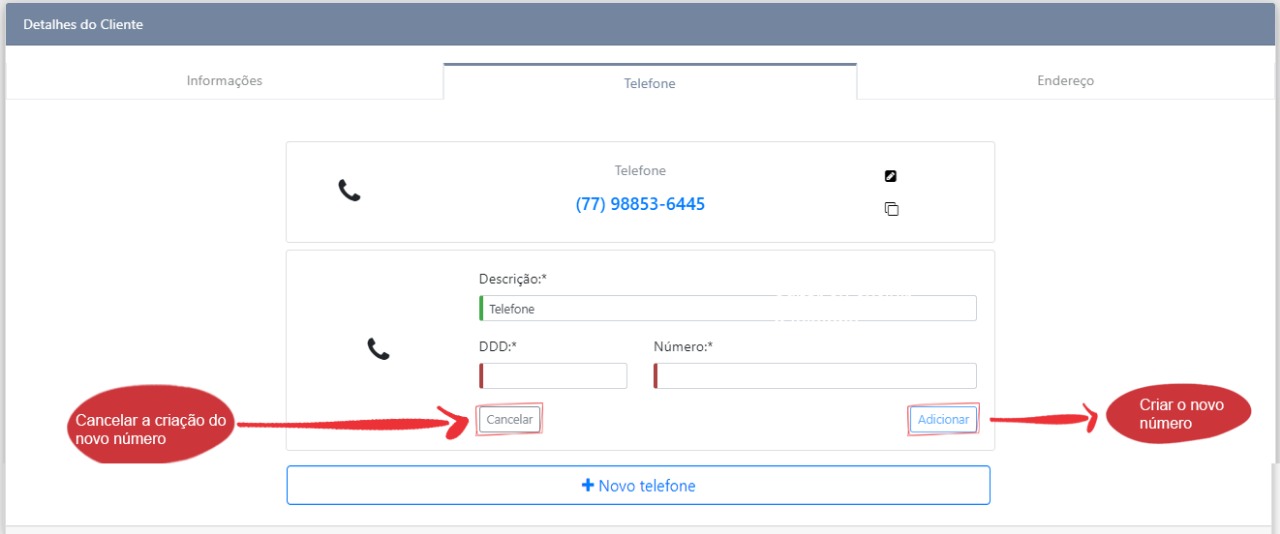Click the Telefone label above the saved number
Image resolution: width=1280 pixels, height=534 pixels.
pos(640,171)
